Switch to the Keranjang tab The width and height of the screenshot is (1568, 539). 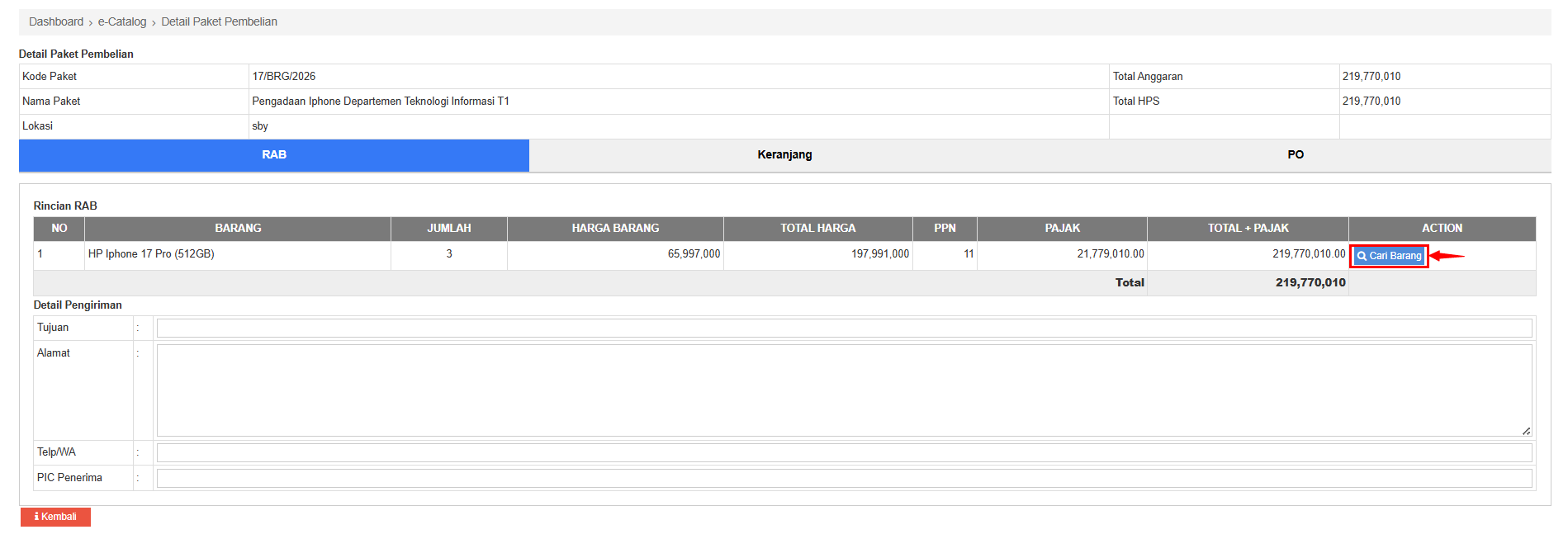(x=784, y=155)
